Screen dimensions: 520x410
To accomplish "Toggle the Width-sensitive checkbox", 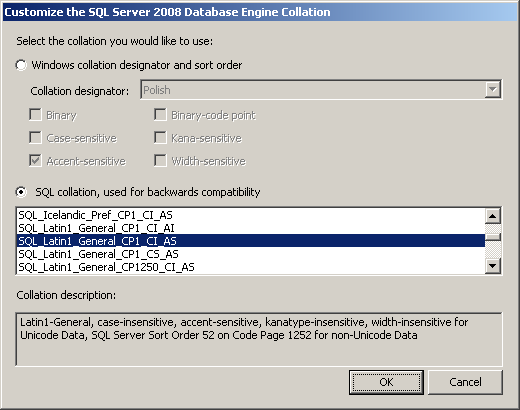I will click(x=160, y=161).
